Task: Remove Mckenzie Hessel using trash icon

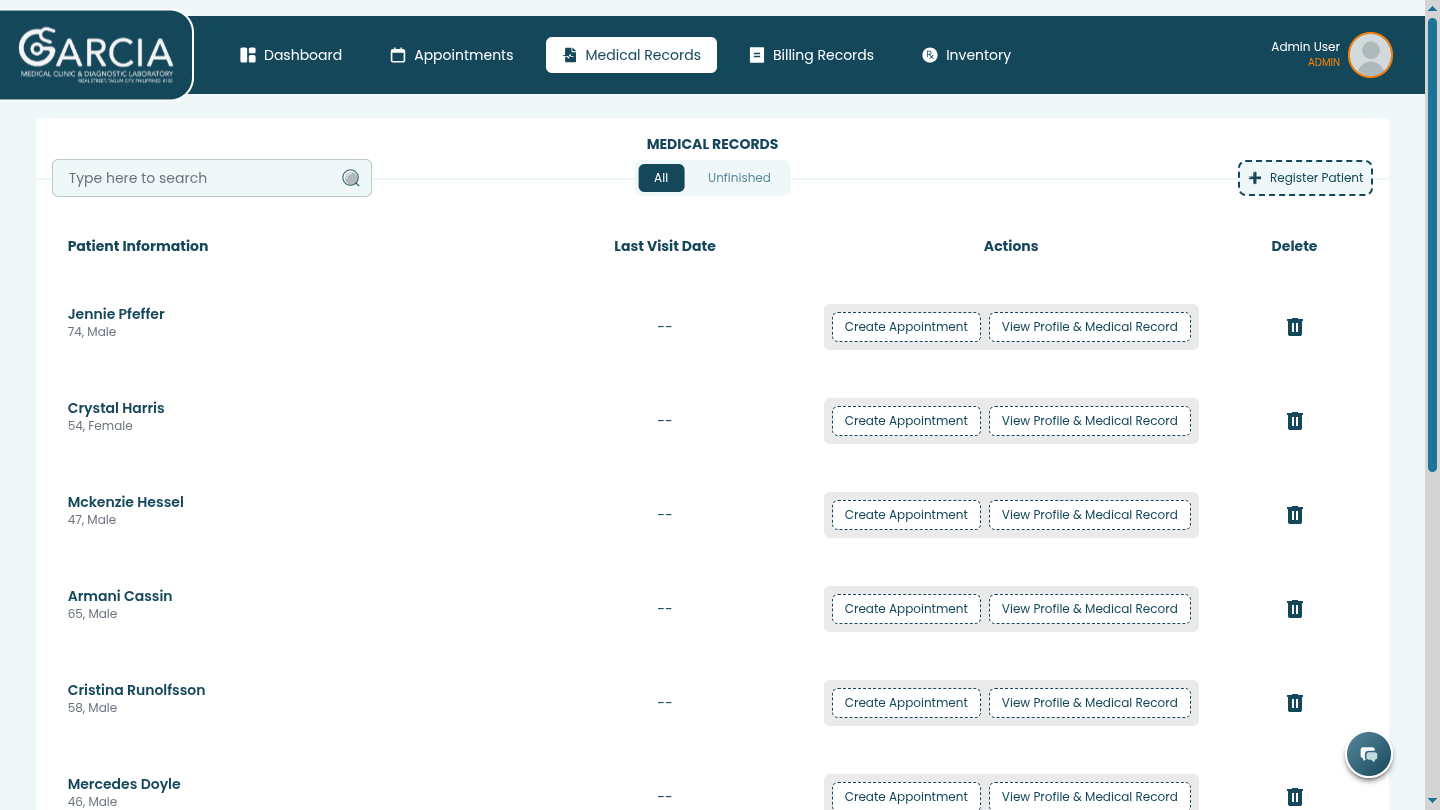Action: 1294,515
